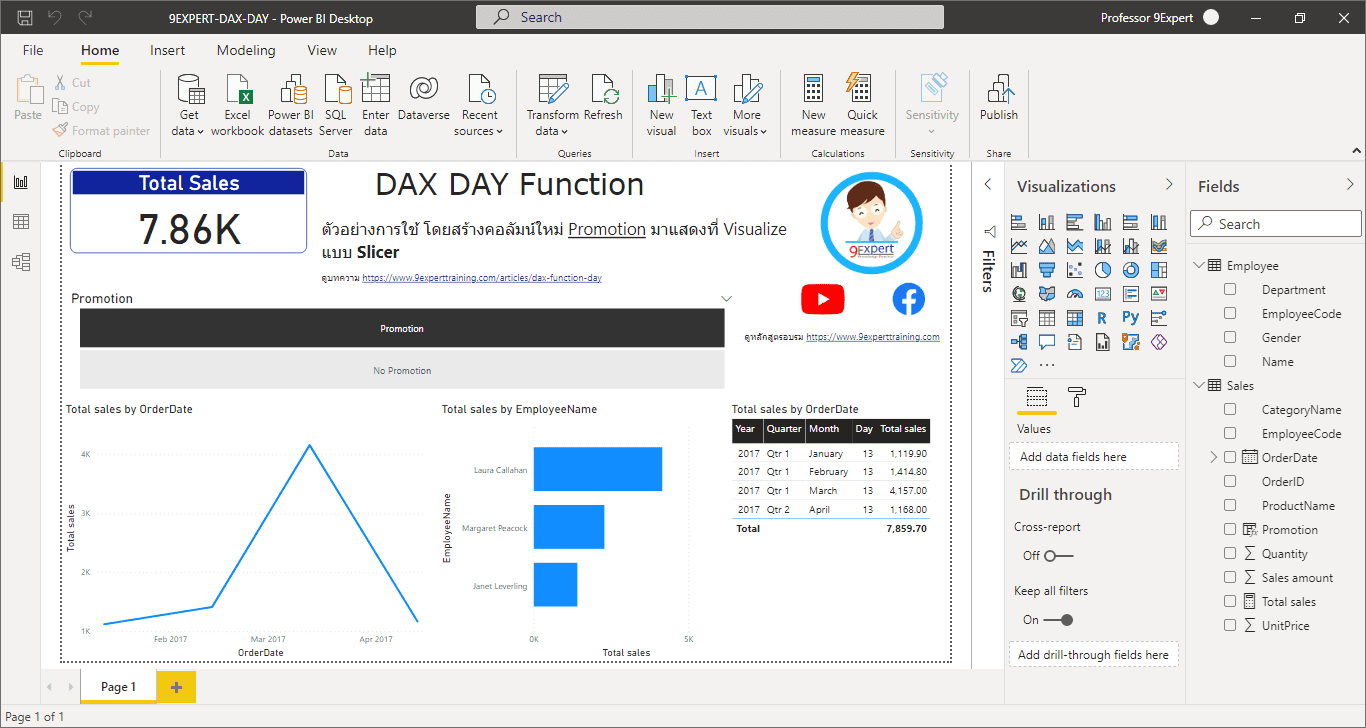Open the Insert ribbon tab
Screen dimensions: 1366x728
pos(167,50)
